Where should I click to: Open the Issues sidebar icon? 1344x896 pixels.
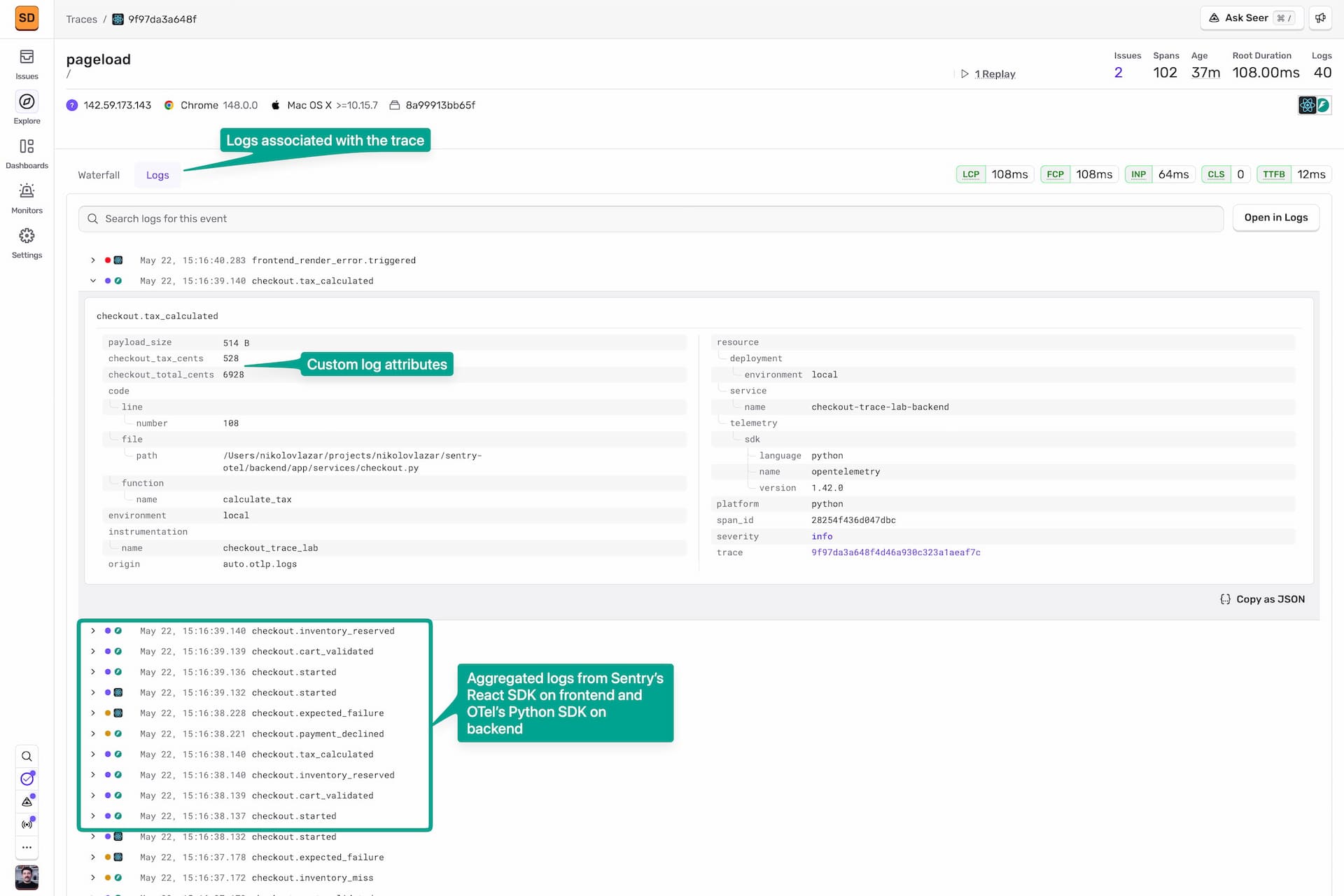point(27,57)
